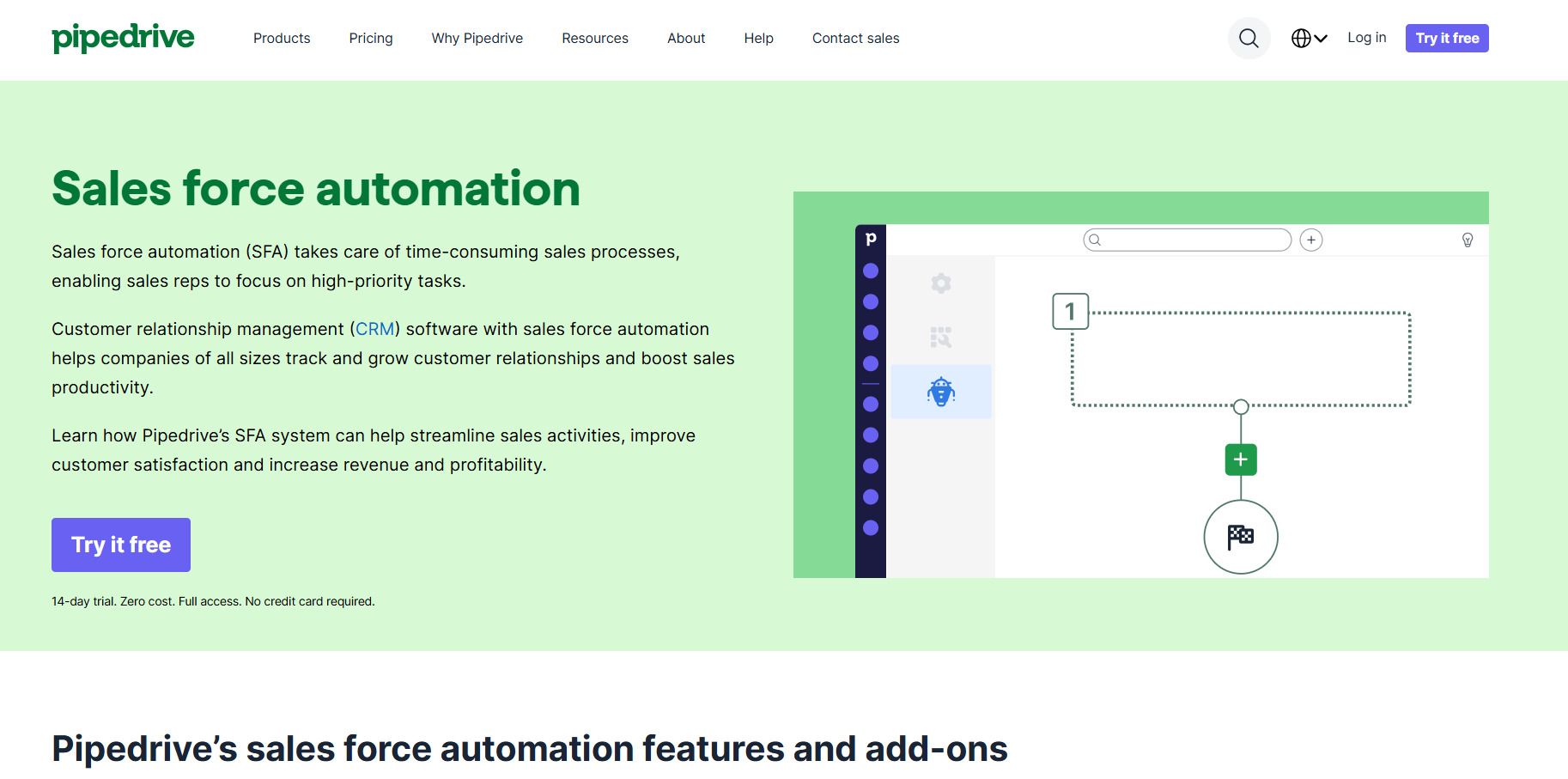Screen dimensions: 1568x779
Task: Open the Help menu item
Action: (x=759, y=39)
